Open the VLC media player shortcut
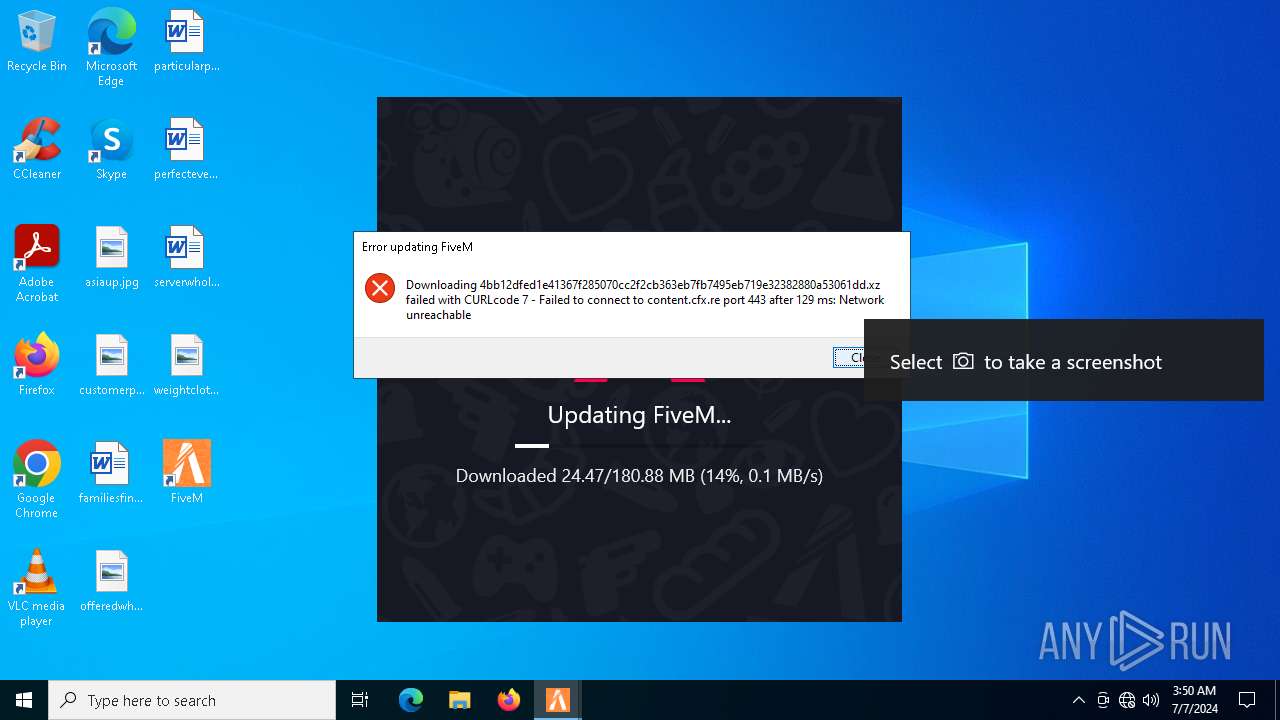 [x=37, y=587]
